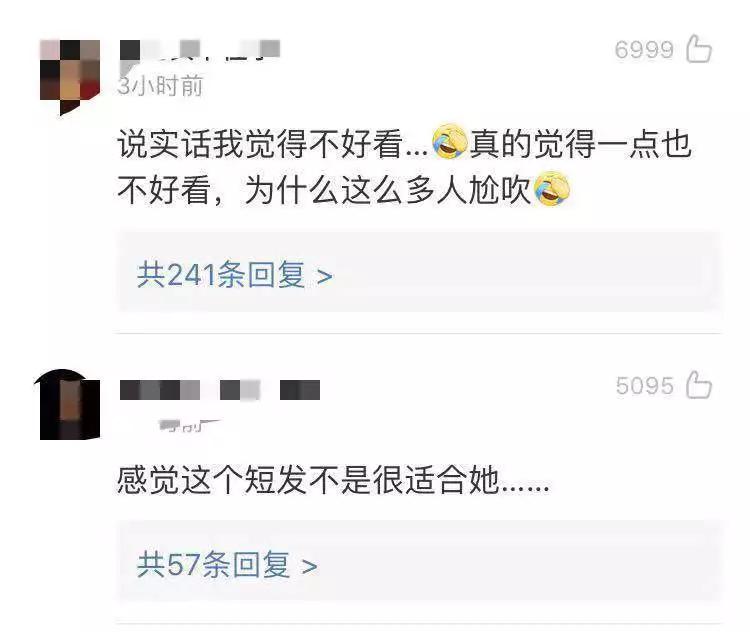This screenshot has height=632, width=750.
Task: Click the chevron after 共241条回复
Action: [x=325, y=277]
